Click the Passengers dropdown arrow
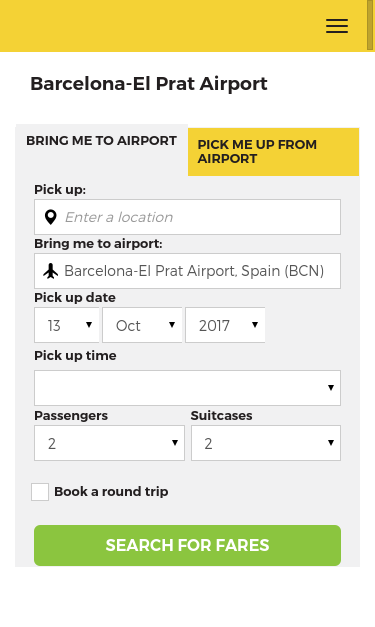Viewport: 375px width, 627px height. (175, 443)
